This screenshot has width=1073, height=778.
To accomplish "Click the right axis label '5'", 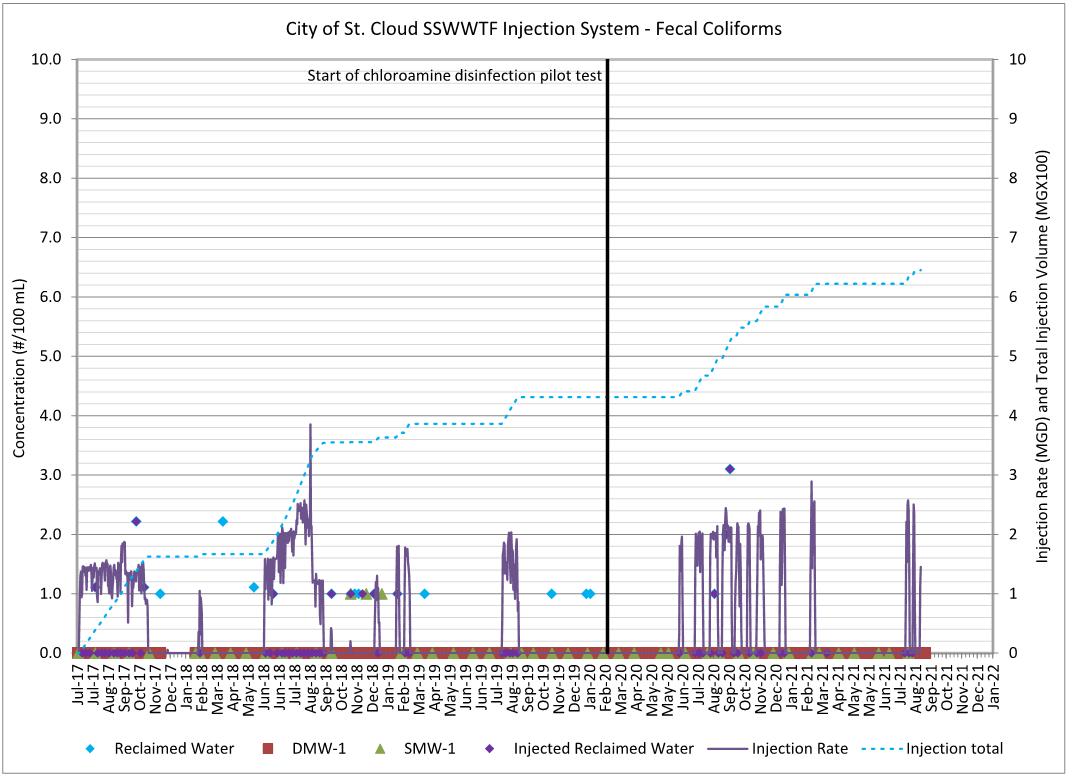I will coord(1013,356).
